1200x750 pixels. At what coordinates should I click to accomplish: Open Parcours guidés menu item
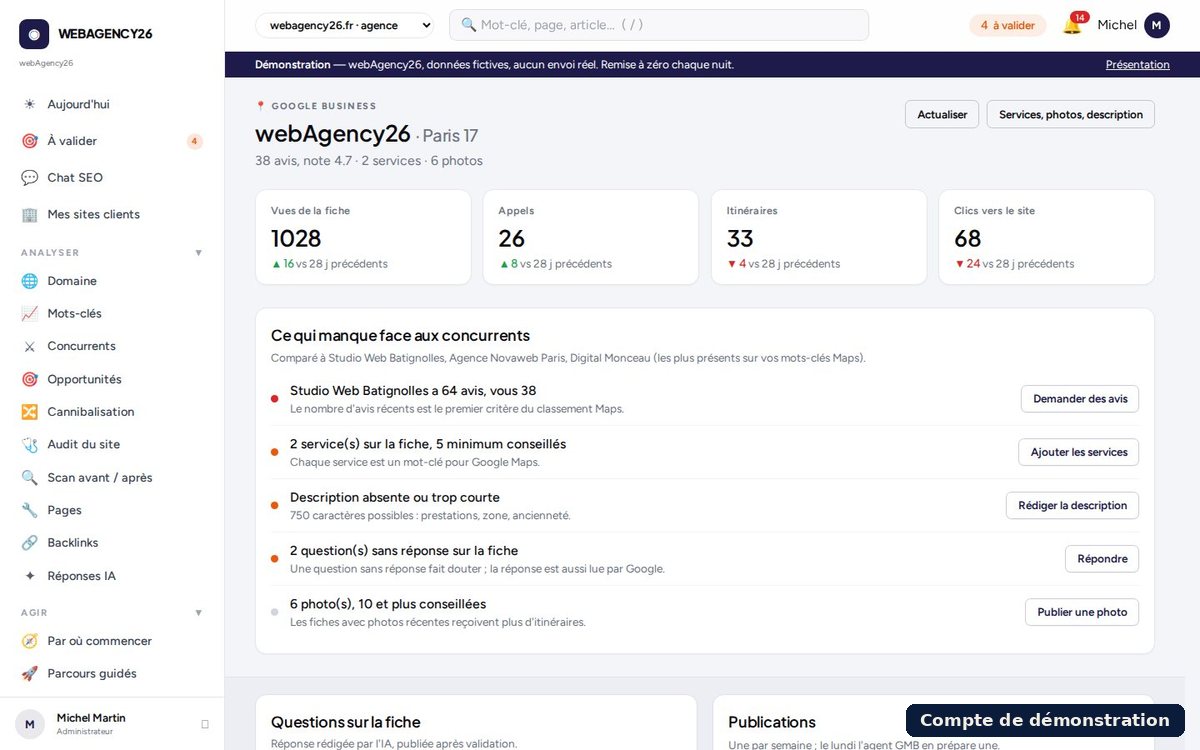point(112,674)
